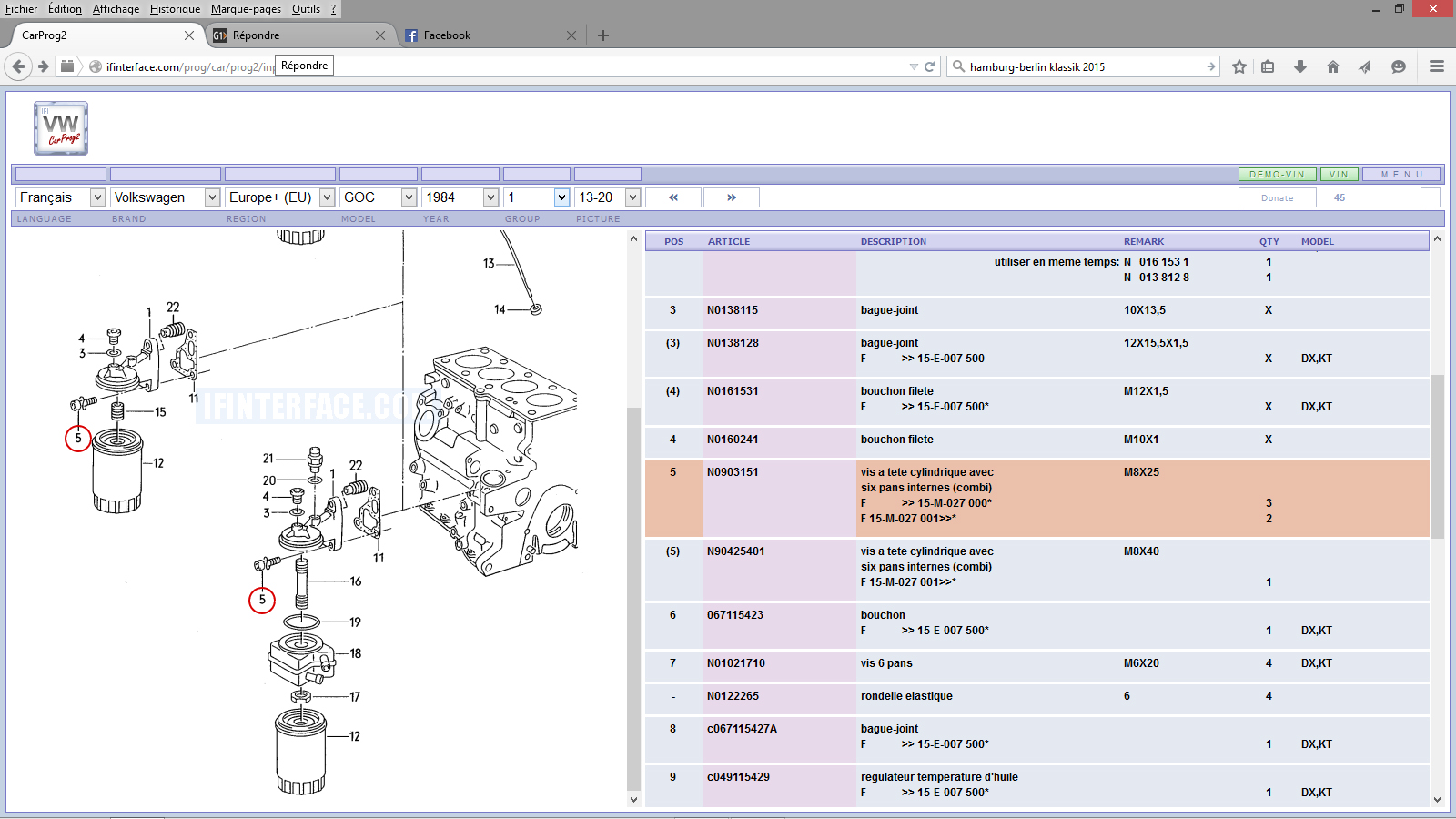
Task: Click the search magnifier icon in the search box
Action: [x=958, y=66]
